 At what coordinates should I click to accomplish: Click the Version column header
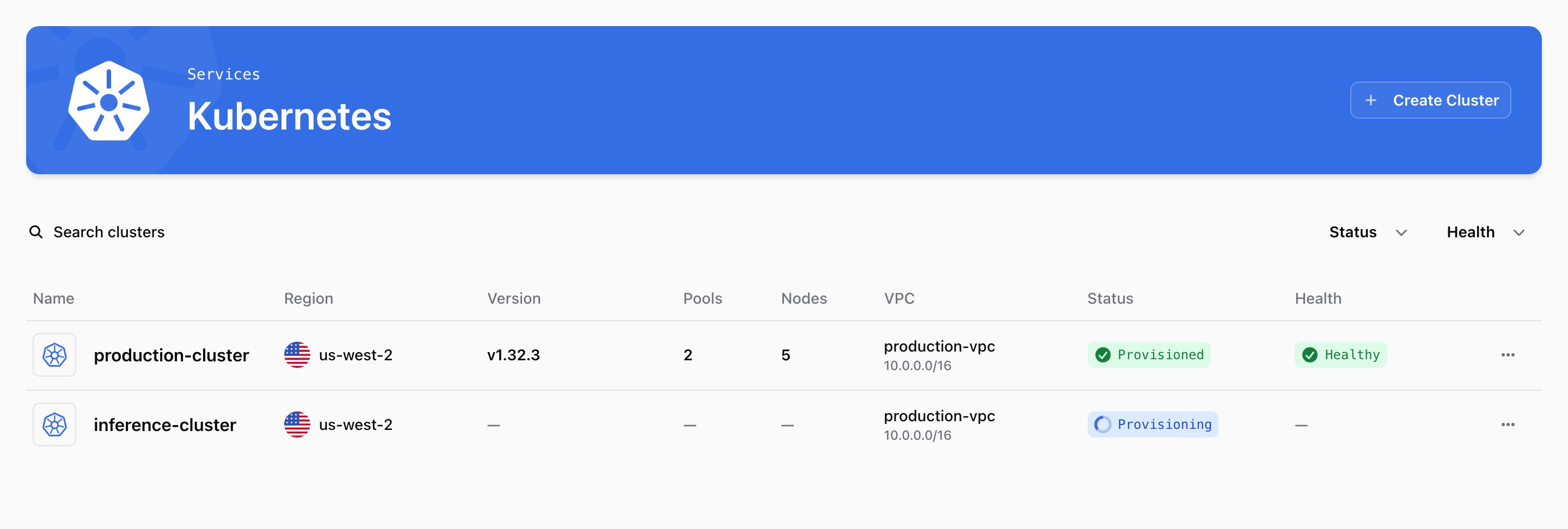(x=514, y=298)
